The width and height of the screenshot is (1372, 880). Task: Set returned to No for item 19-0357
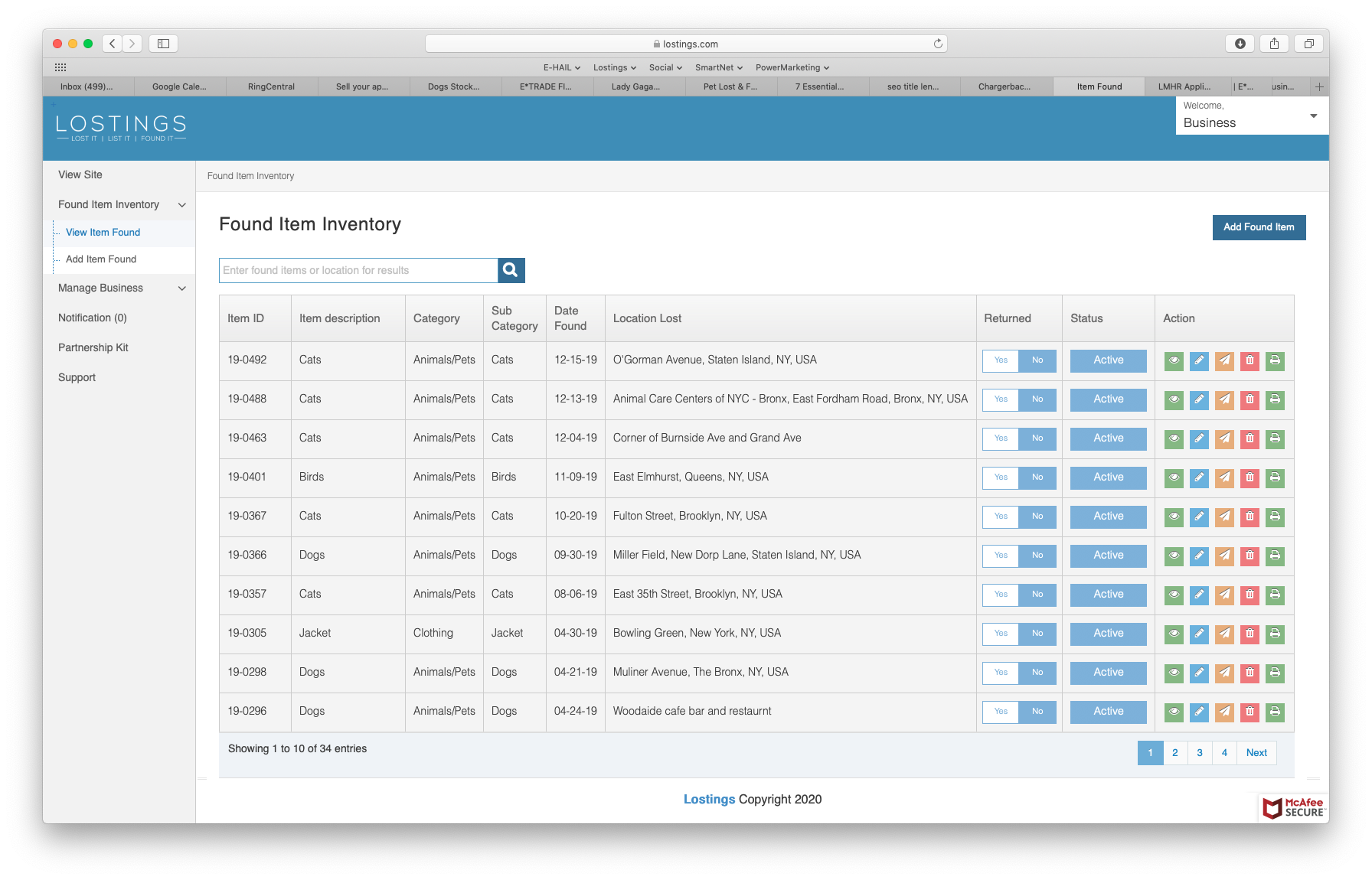coord(1037,595)
